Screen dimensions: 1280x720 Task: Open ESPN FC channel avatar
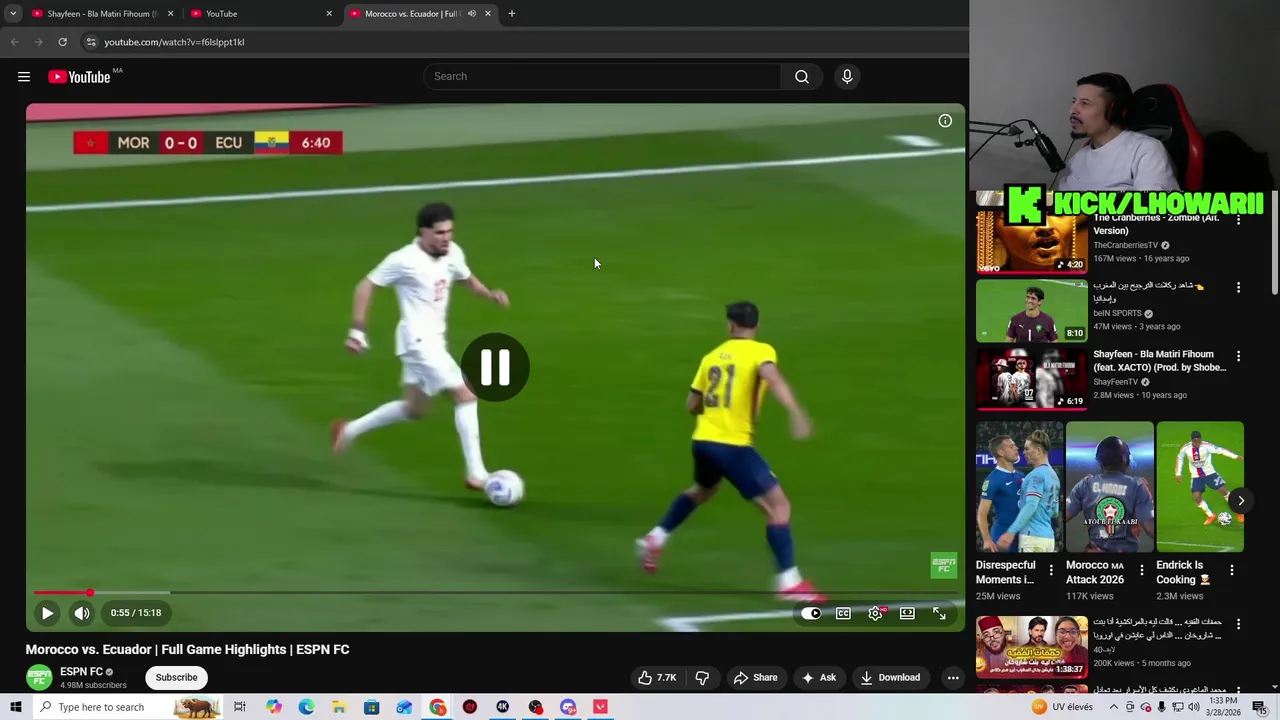point(39,677)
